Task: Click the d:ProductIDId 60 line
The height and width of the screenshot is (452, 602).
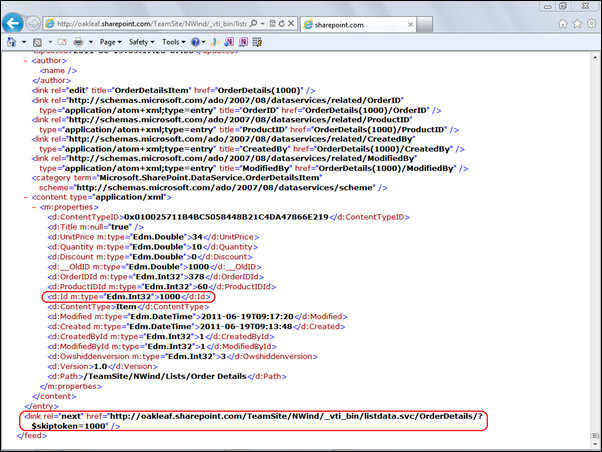Action: pos(162,287)
